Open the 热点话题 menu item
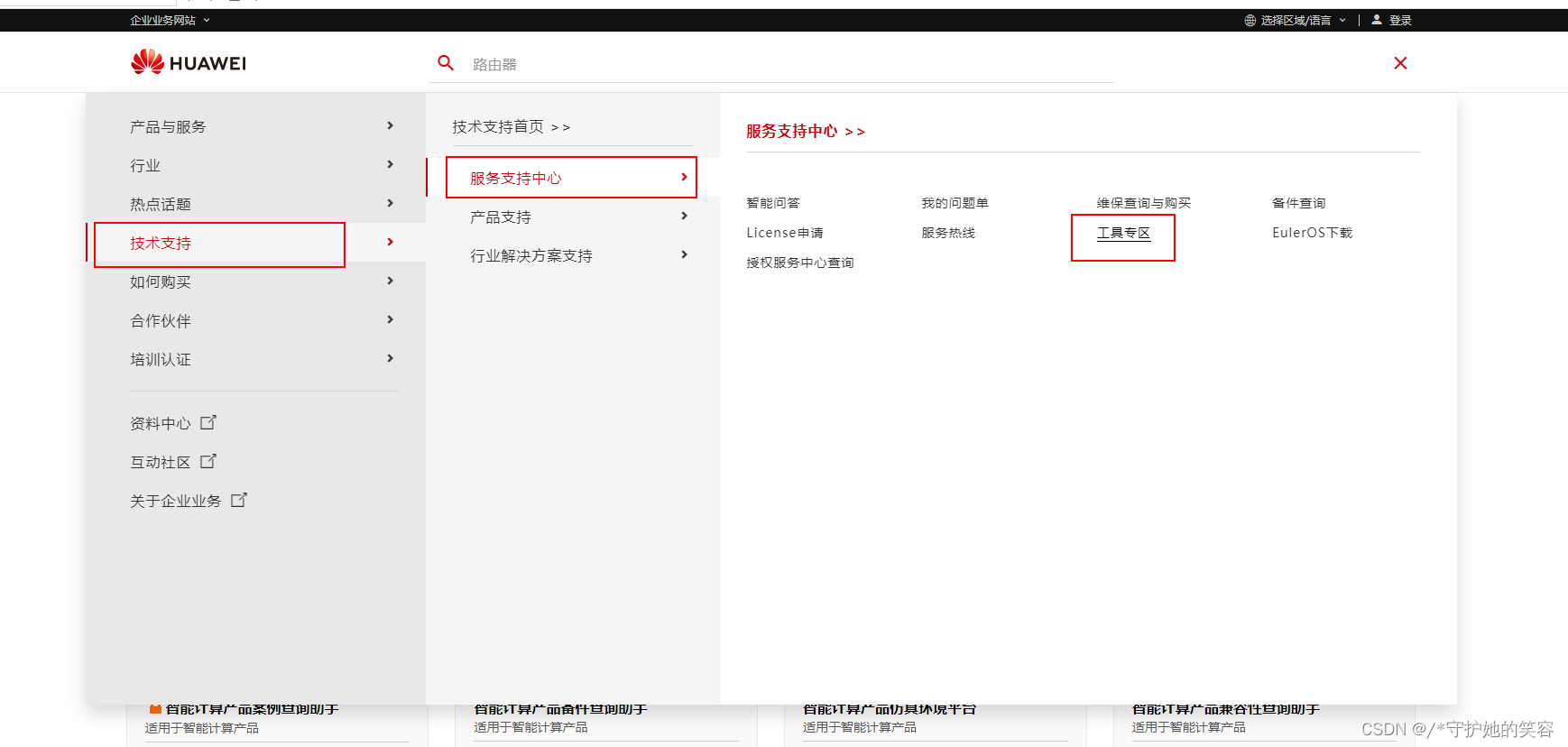Screen dimensions: 1568x747 coord(161,205)
